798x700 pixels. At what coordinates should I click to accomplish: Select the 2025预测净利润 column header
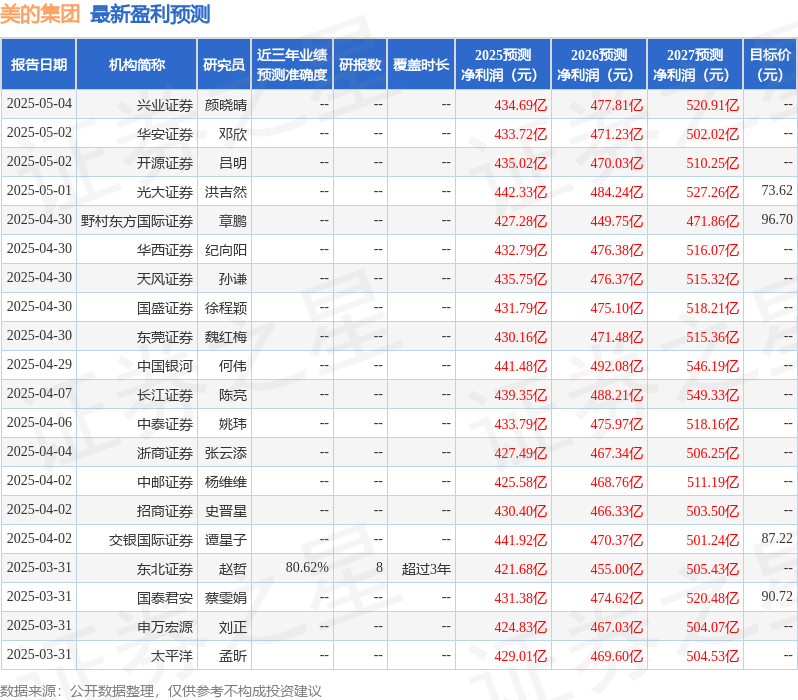coord(503,65)
